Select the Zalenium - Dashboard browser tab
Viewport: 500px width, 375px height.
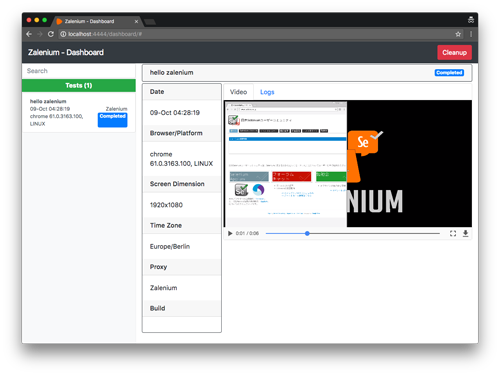(97, 21)
